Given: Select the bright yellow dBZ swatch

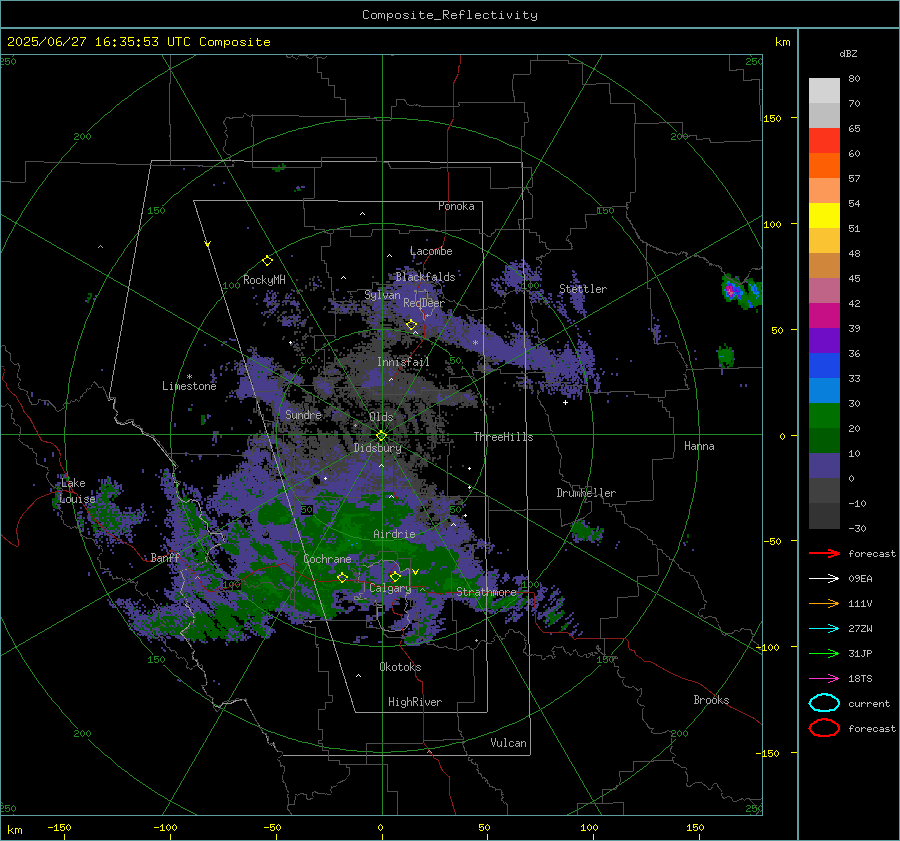Looking at the screenshot, I should point(824,215).
